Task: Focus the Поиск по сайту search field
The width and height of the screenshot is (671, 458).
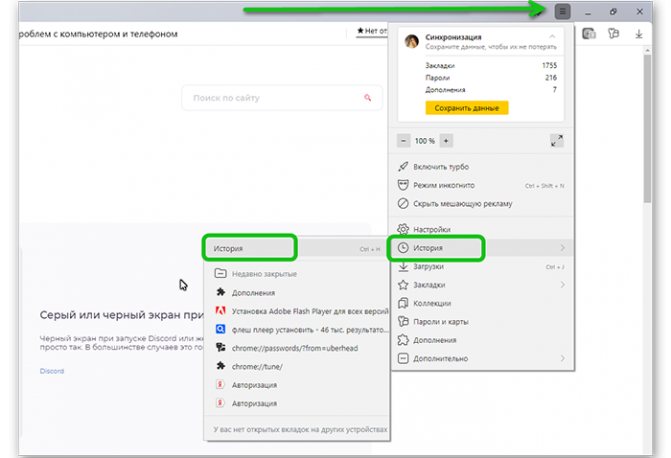Action: [x=282, y=98]
